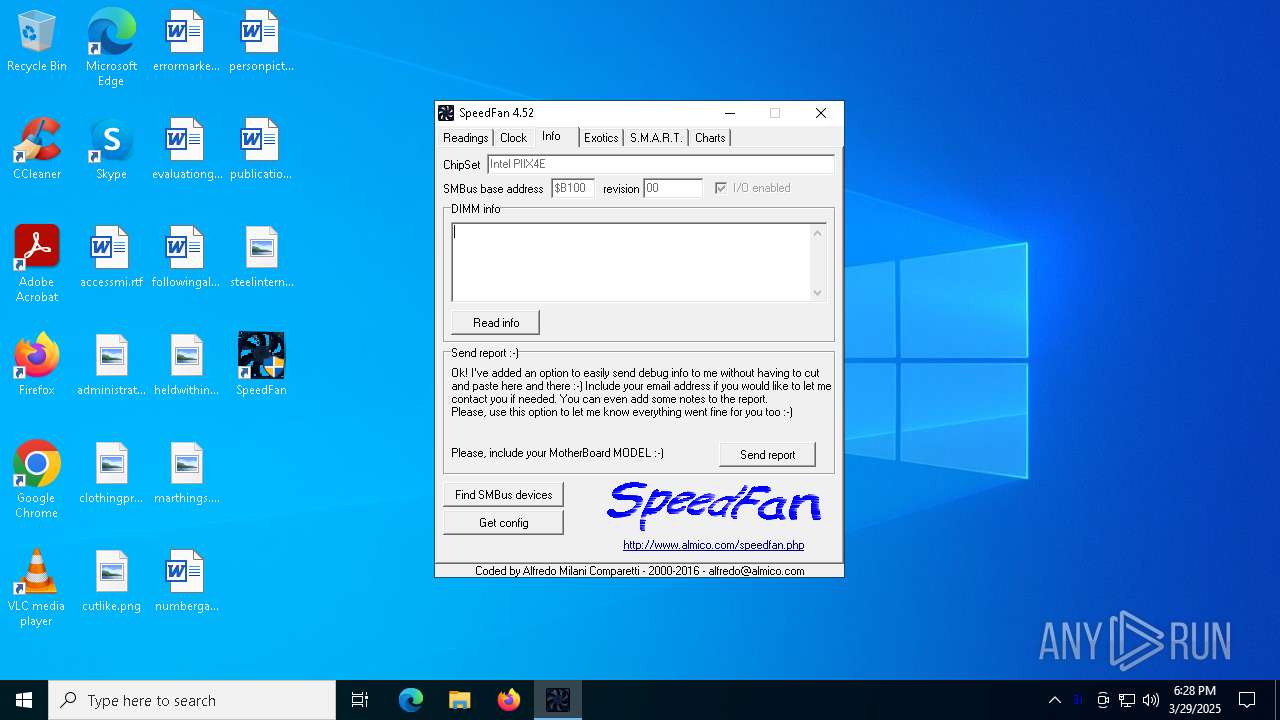The image size is (1280, 720).
Task: Click the Send report button
Action: [768, 454]
